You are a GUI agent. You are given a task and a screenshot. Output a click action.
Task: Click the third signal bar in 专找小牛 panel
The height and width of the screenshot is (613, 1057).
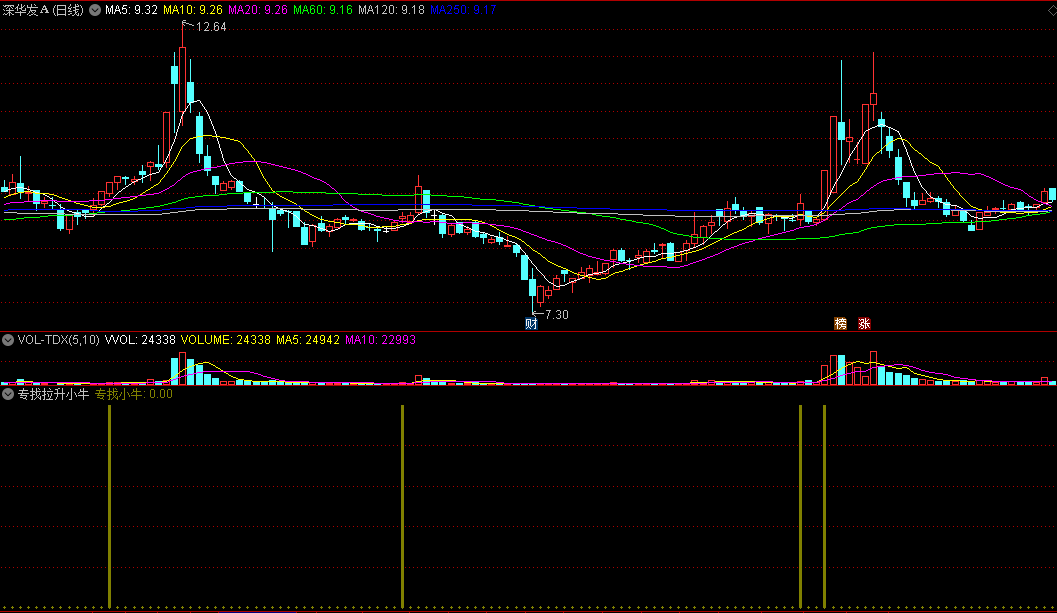tap(800, 506)
